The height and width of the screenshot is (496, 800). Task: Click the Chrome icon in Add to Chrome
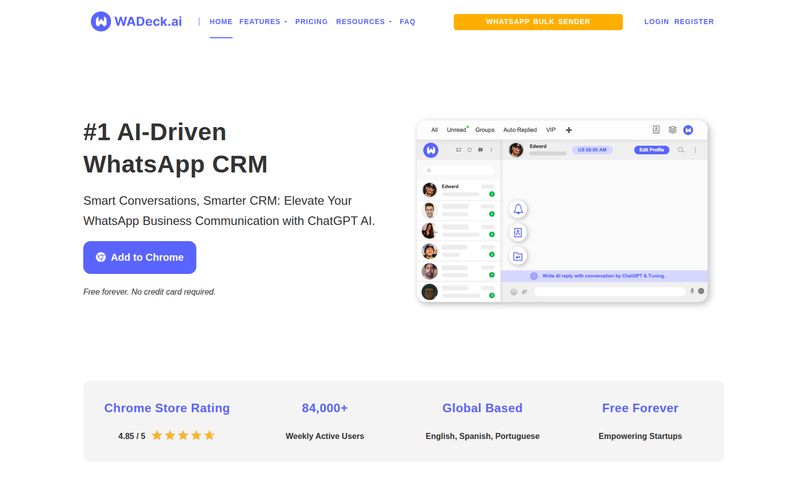coord(101,257)
